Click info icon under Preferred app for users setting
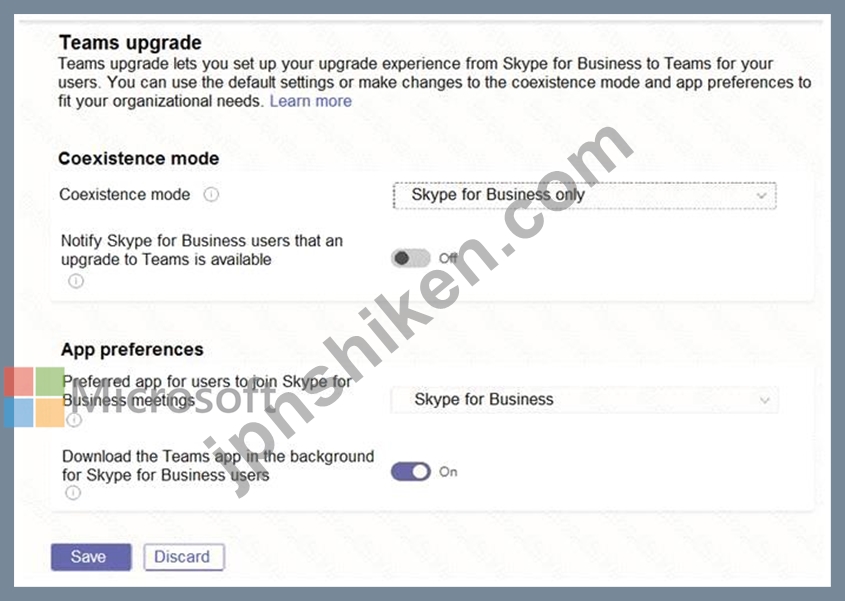 click(74, 419)
